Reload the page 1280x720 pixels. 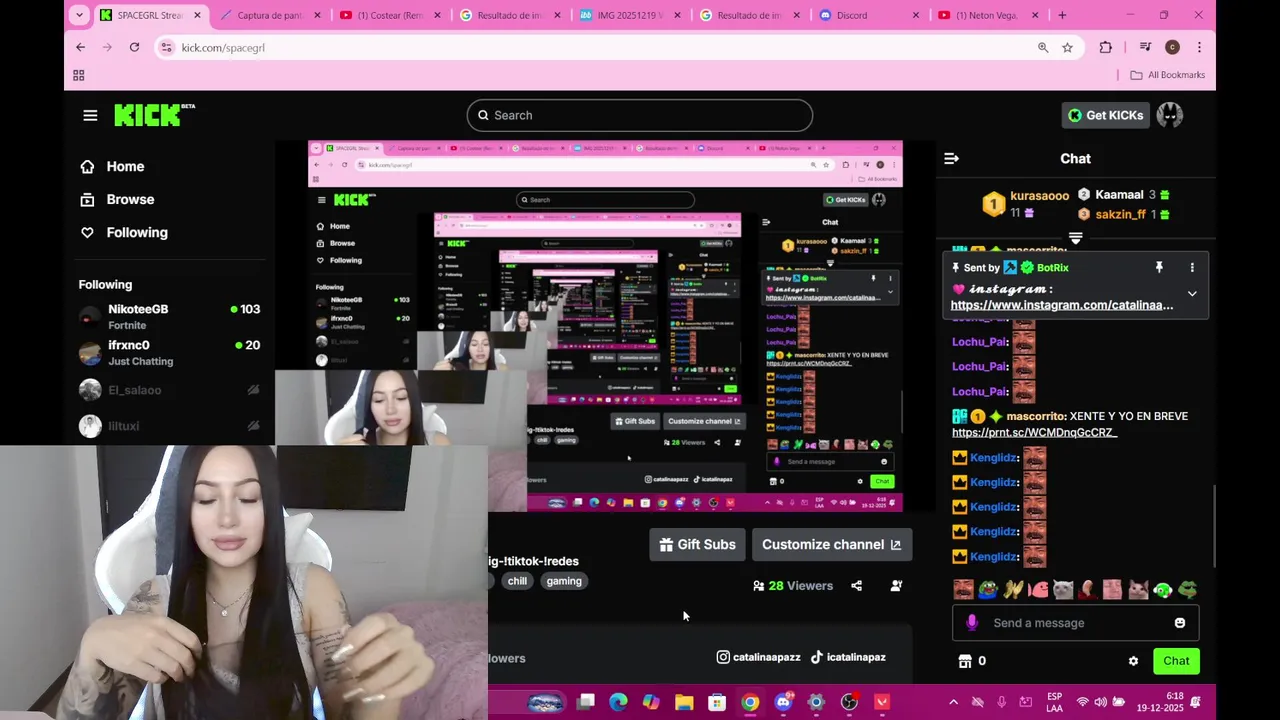pos(134,47)
